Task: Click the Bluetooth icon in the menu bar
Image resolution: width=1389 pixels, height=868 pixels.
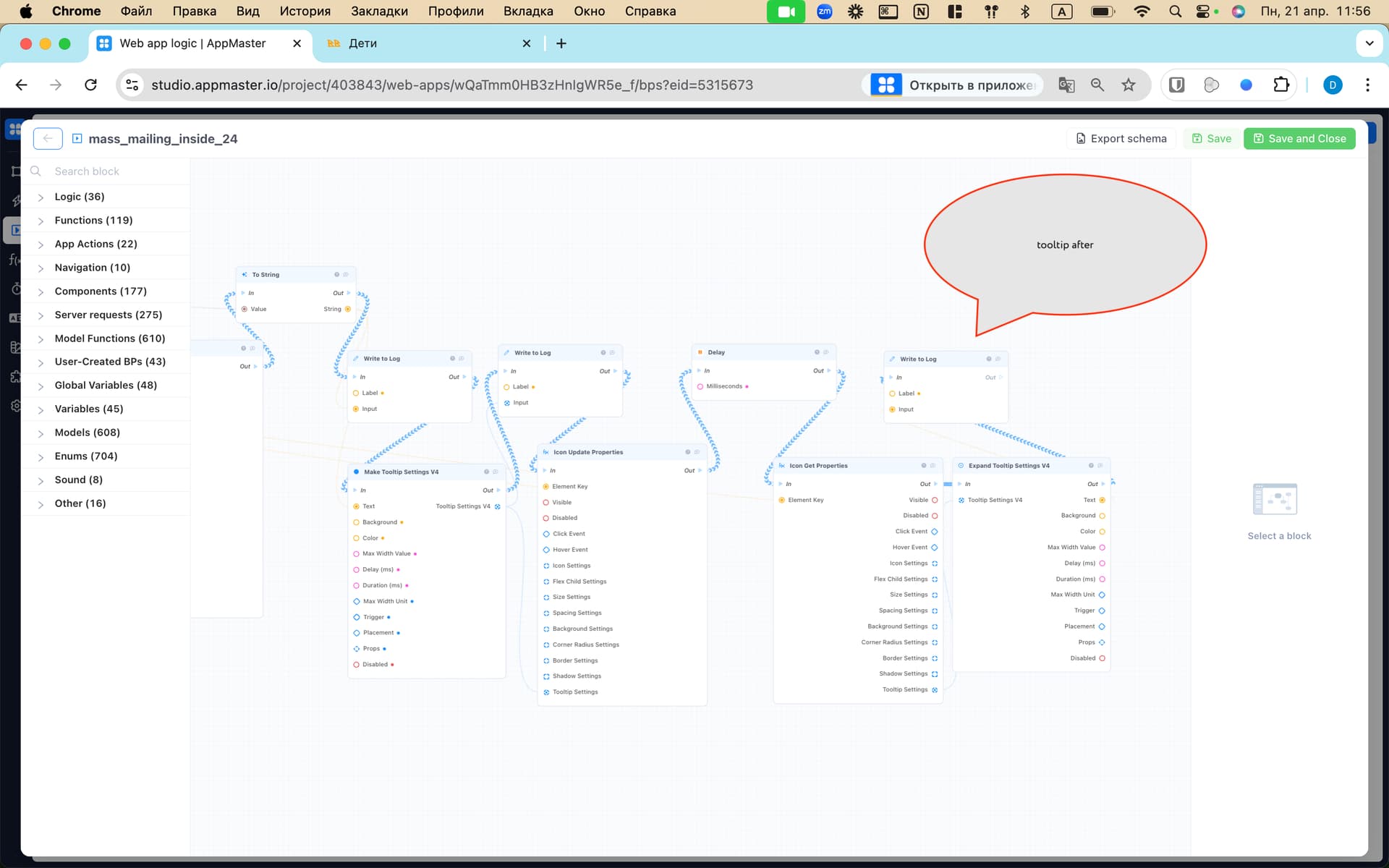Action: click(1025, 12)
